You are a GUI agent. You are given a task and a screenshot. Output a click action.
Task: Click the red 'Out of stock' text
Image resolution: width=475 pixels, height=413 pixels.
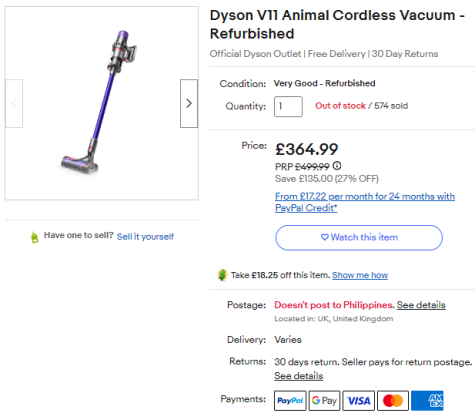(x=340, y=106)
